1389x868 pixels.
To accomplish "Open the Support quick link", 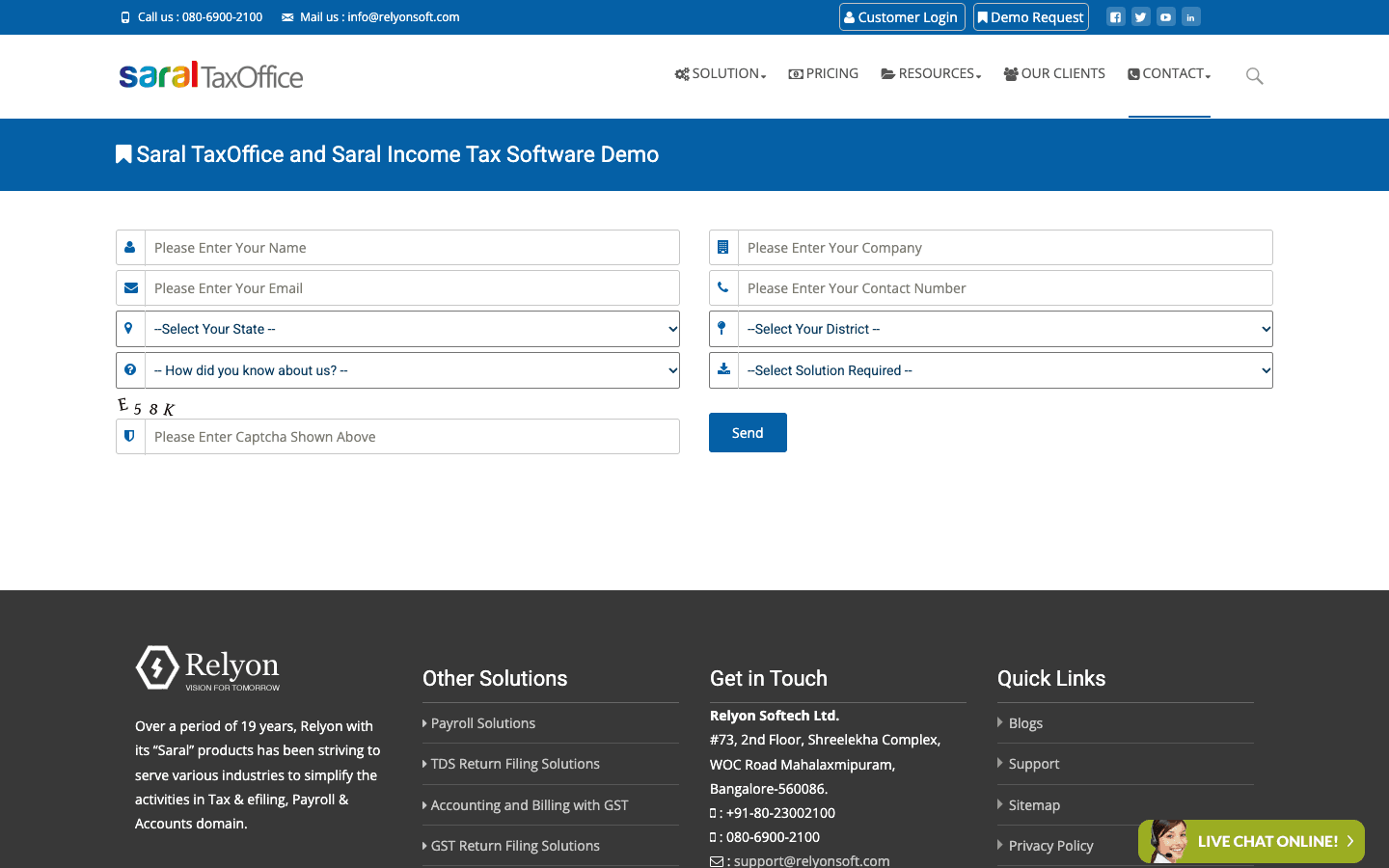I will (x=1034, y=764).
